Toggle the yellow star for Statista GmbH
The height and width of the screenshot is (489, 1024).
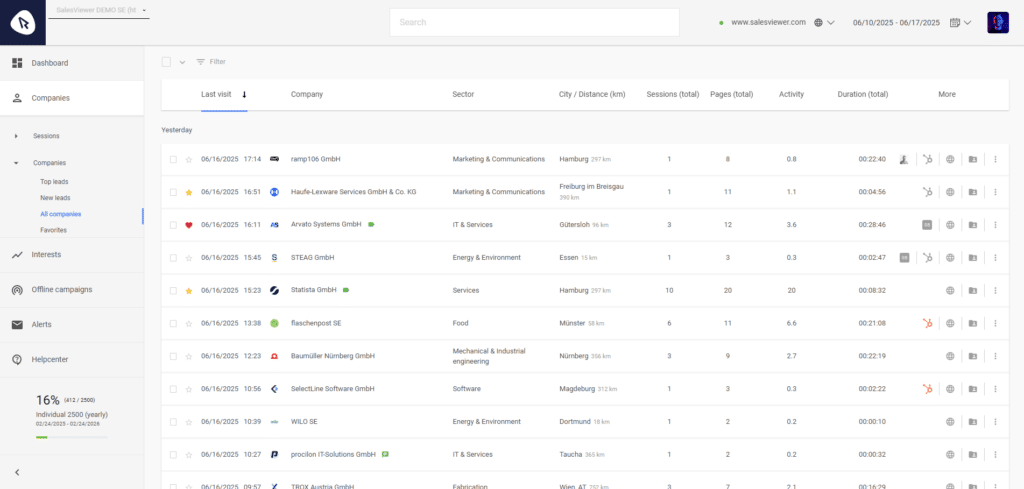pos(189,291)
